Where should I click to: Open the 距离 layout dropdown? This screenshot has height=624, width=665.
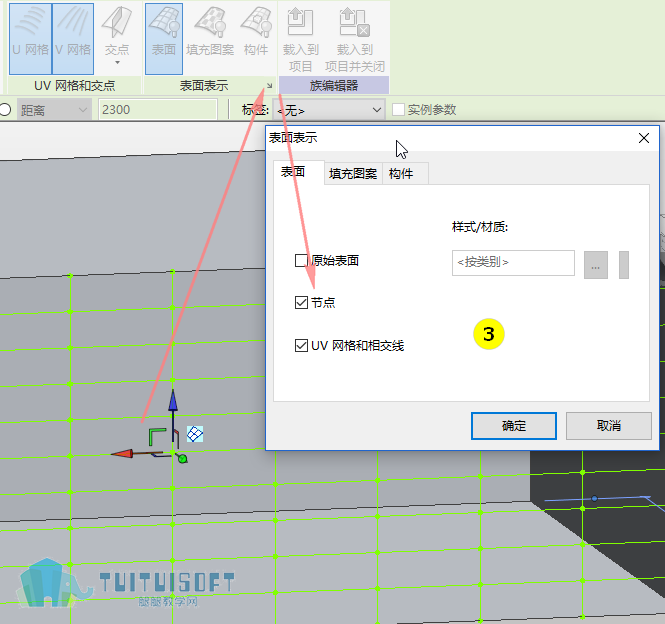click(54, 110)
